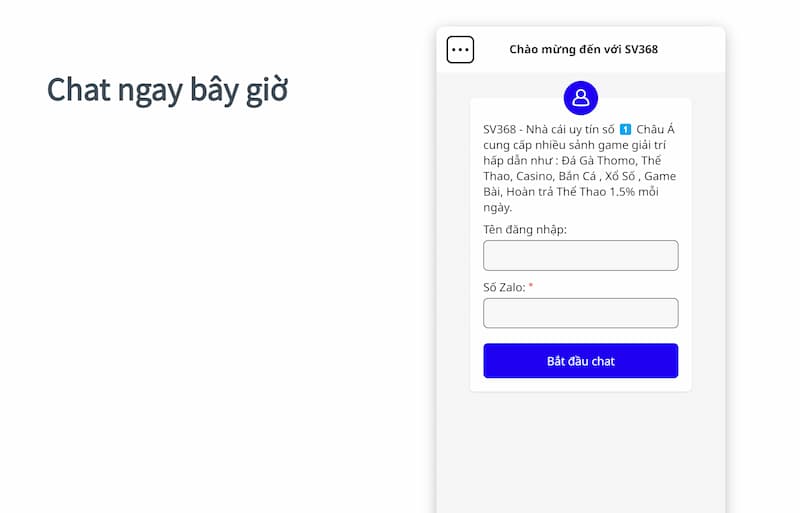Click the empty chat area below the form
The image size is (800, 513).
580,450
